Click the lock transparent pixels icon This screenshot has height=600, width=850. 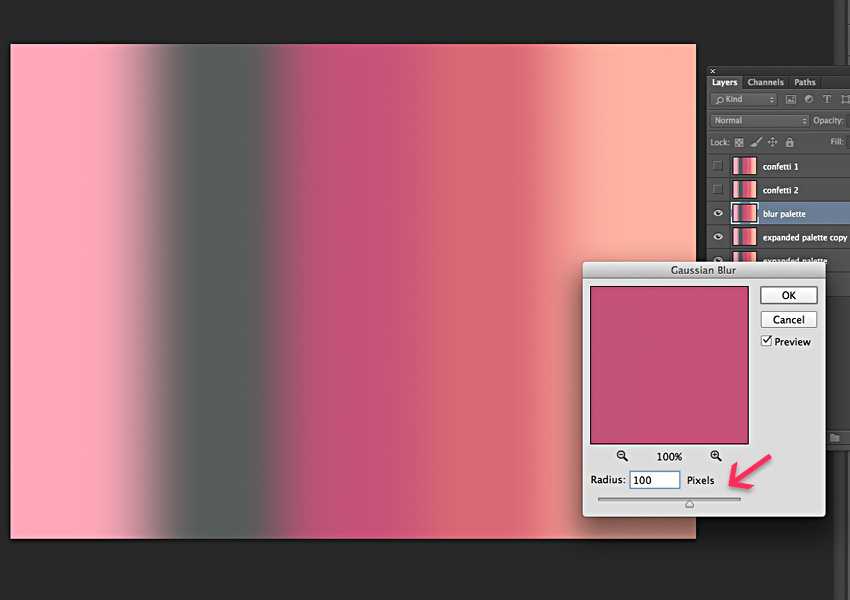click(739, 142)
